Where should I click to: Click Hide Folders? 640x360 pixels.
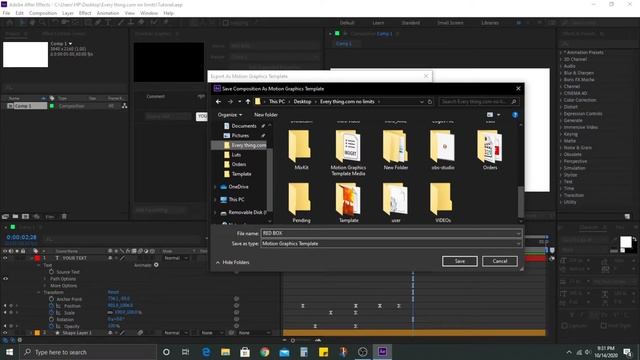pos(233,262)
